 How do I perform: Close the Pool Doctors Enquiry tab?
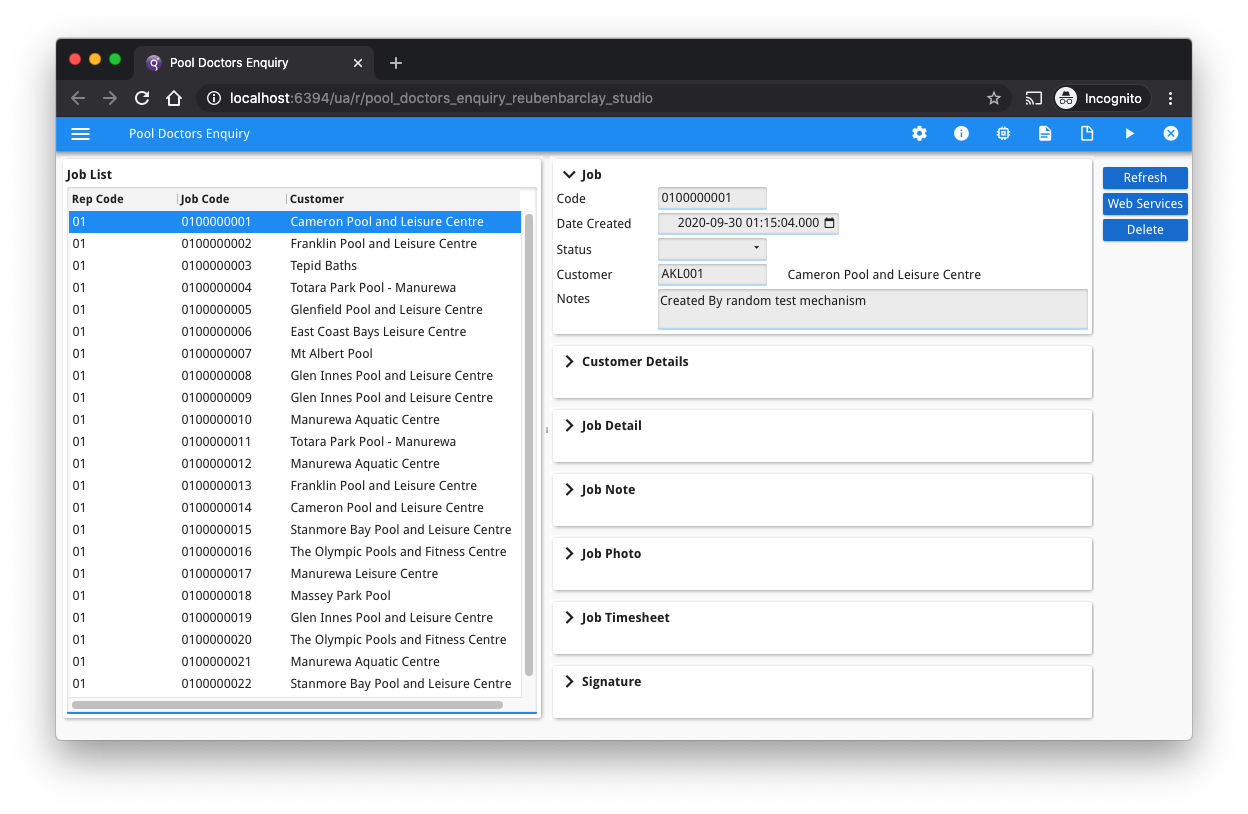[x=358, y=63]
